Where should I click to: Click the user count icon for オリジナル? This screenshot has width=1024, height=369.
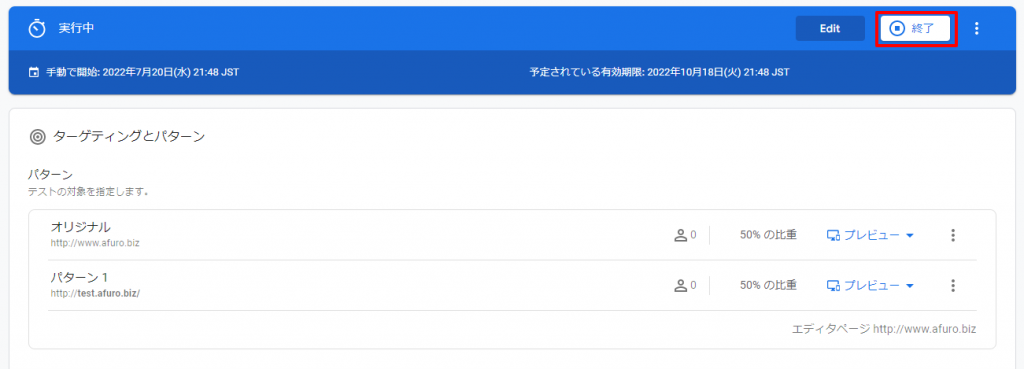pyautogui.click(x=680, y=234)
